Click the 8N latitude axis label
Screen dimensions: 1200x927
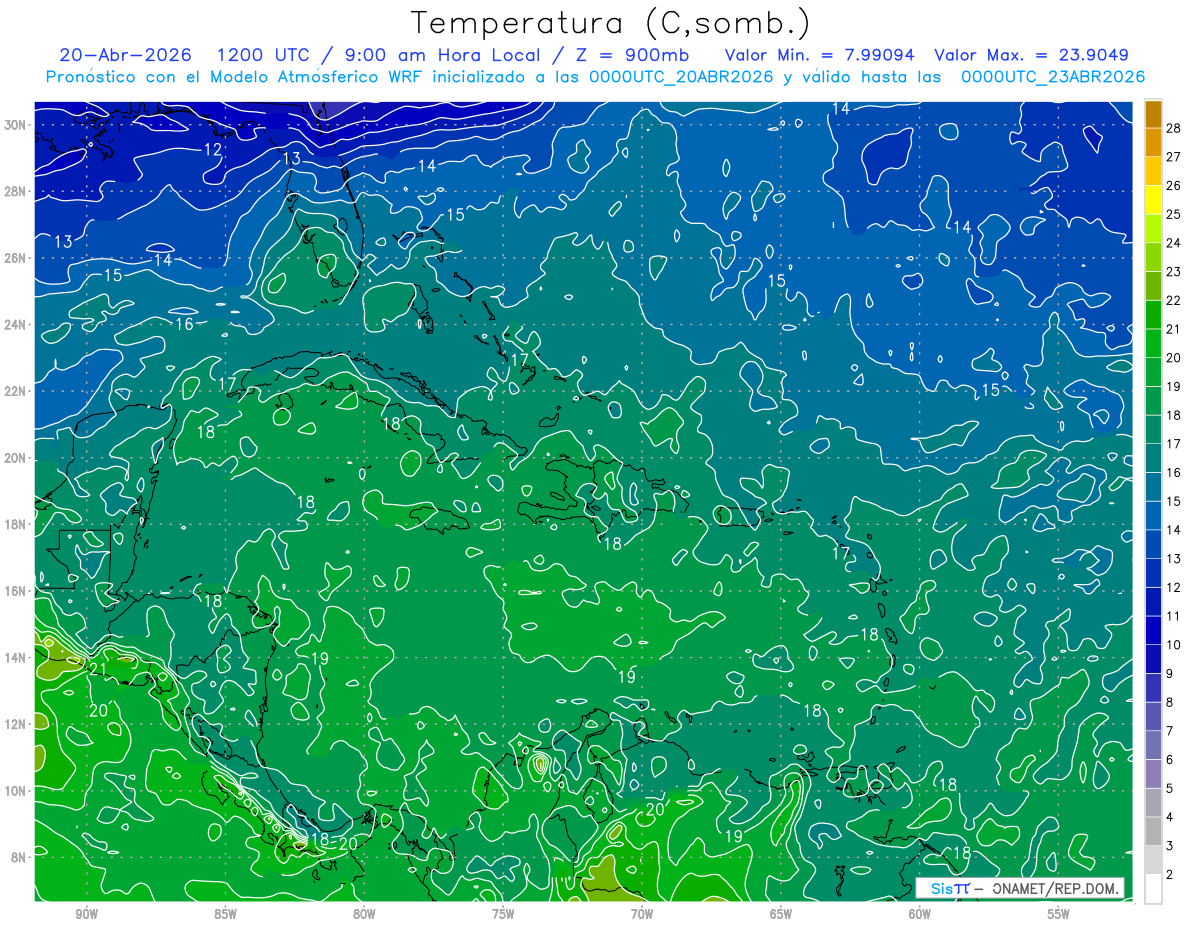click(x=20, y=857)
